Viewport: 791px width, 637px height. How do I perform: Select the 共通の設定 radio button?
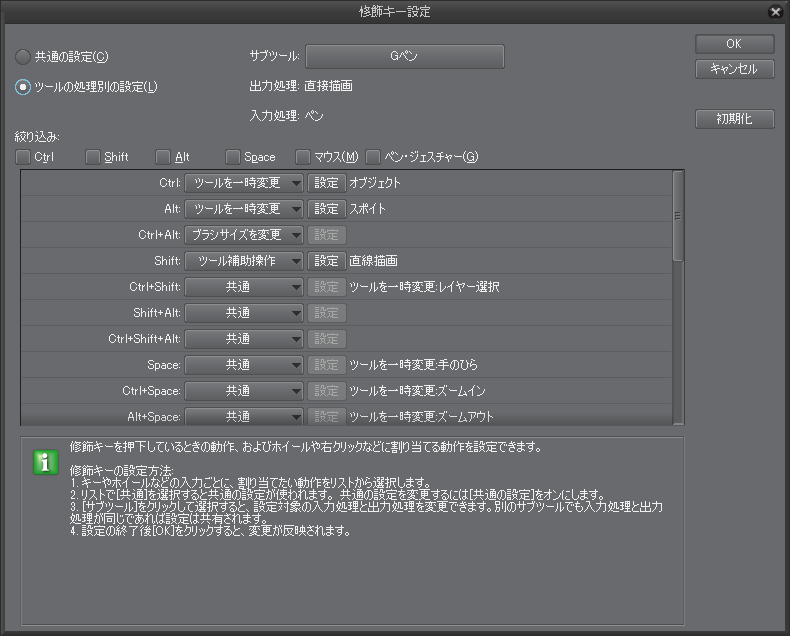coord(23,57)
